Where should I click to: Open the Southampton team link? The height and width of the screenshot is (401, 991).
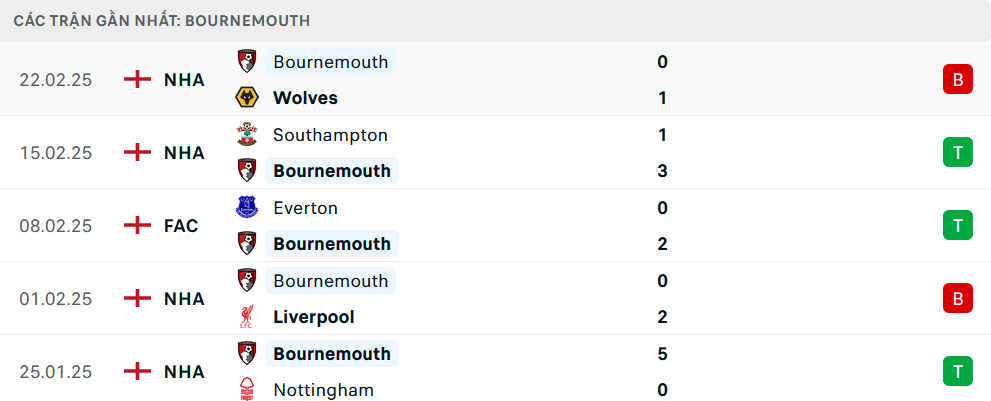point(330,135)
